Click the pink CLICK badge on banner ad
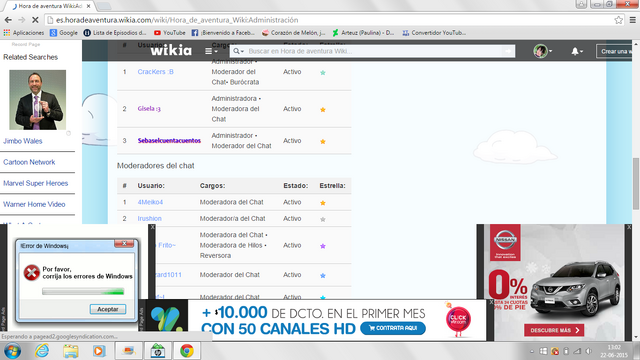The height and width of the screenshot is (360, 640). (458, 320)
